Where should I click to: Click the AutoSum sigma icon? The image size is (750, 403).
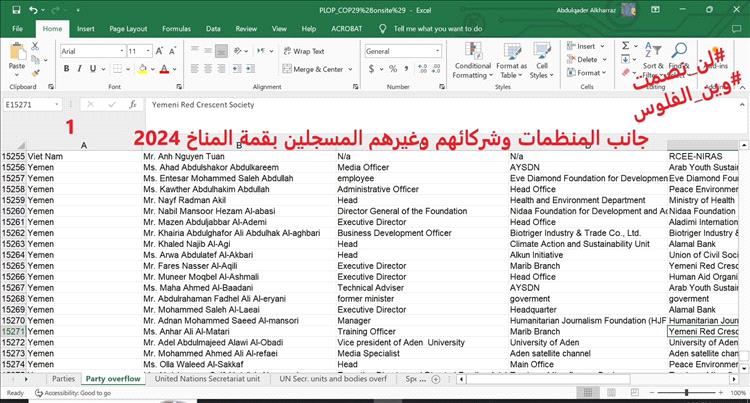[626, 46]
